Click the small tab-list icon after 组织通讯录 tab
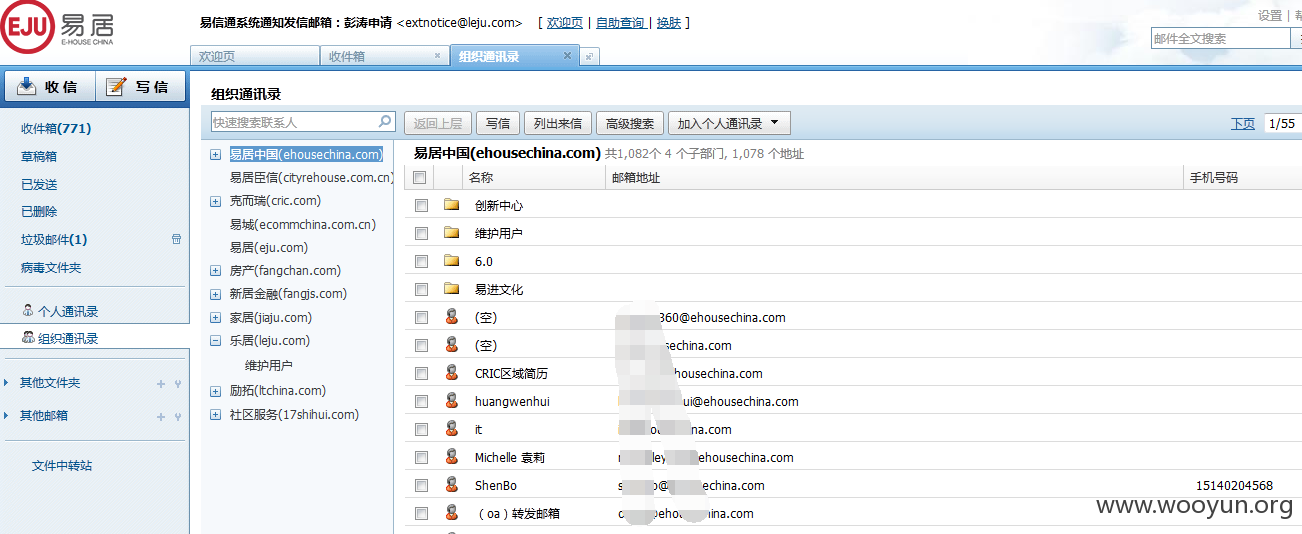Screen dimensions: 1302x534 pos(590,57)
